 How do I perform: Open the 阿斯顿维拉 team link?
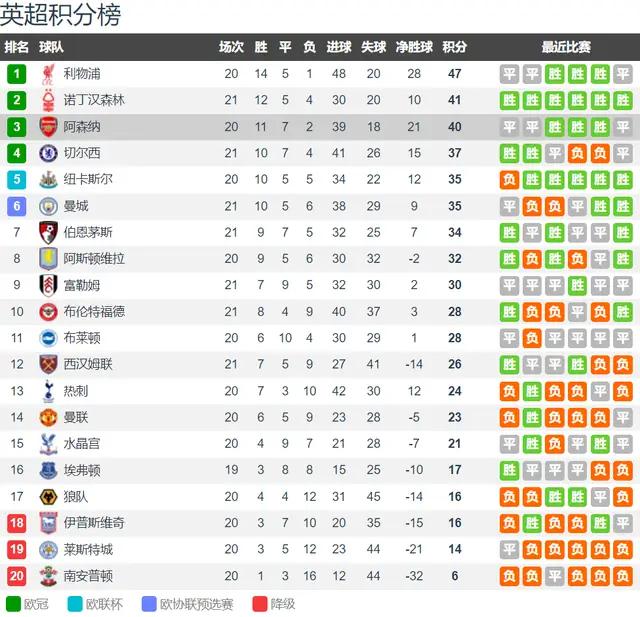(x=94, y=259)
